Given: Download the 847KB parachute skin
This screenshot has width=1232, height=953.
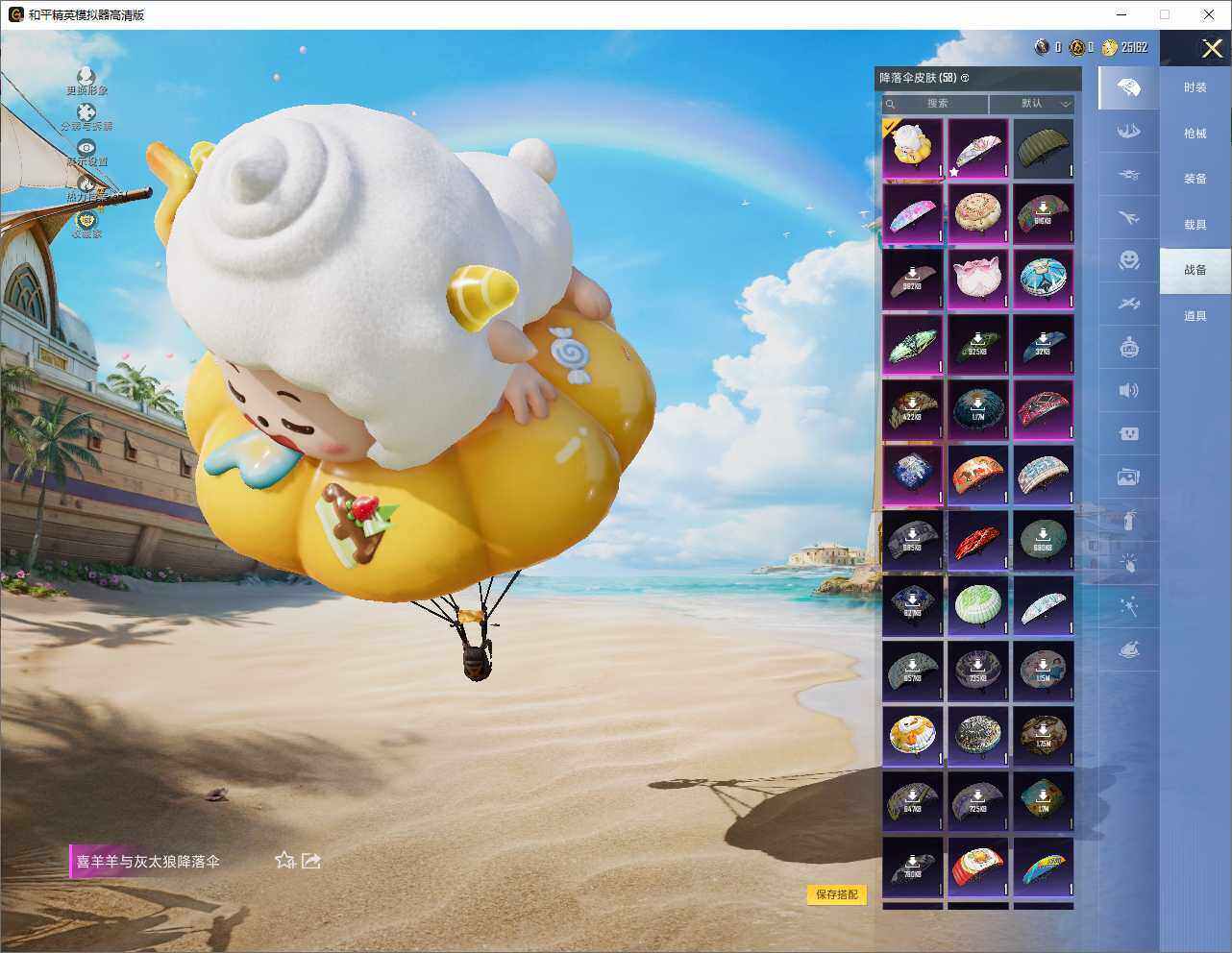Looking at the screenshot, I should pyautogui.click(x=913, y=802).
